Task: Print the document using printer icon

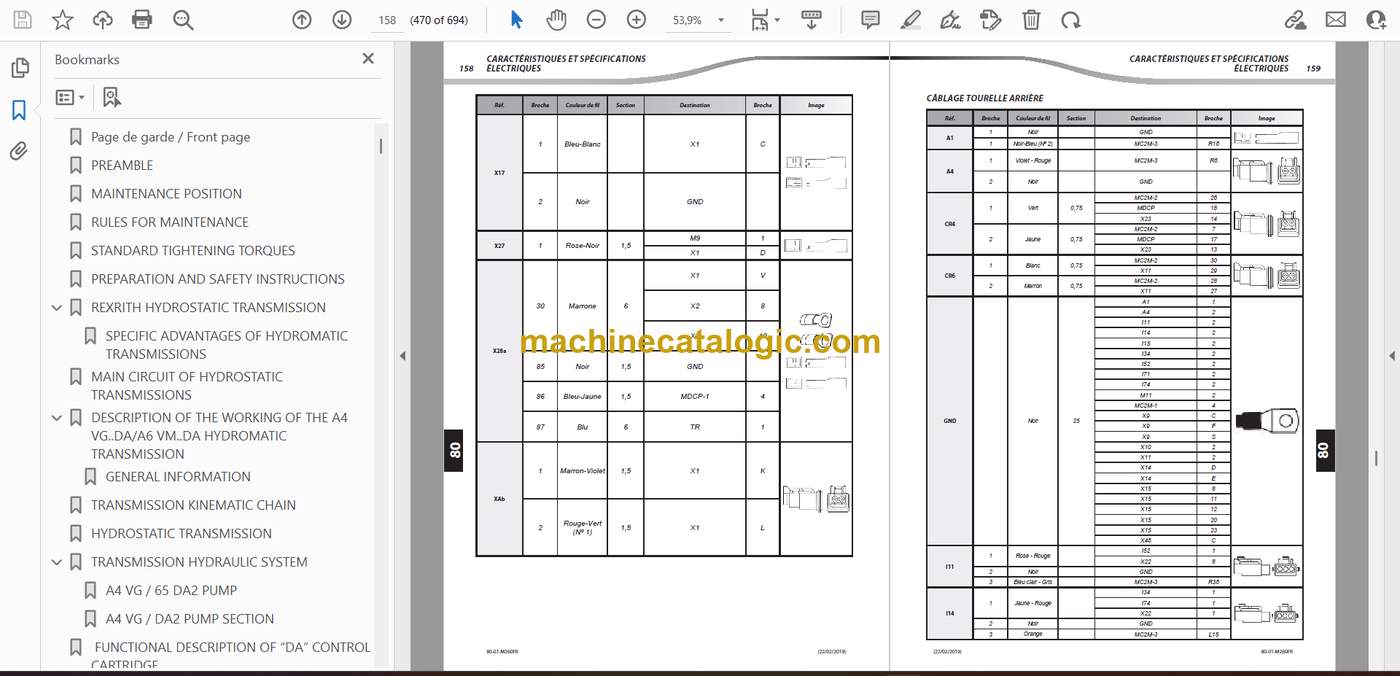Action: (x=142, y=19)
